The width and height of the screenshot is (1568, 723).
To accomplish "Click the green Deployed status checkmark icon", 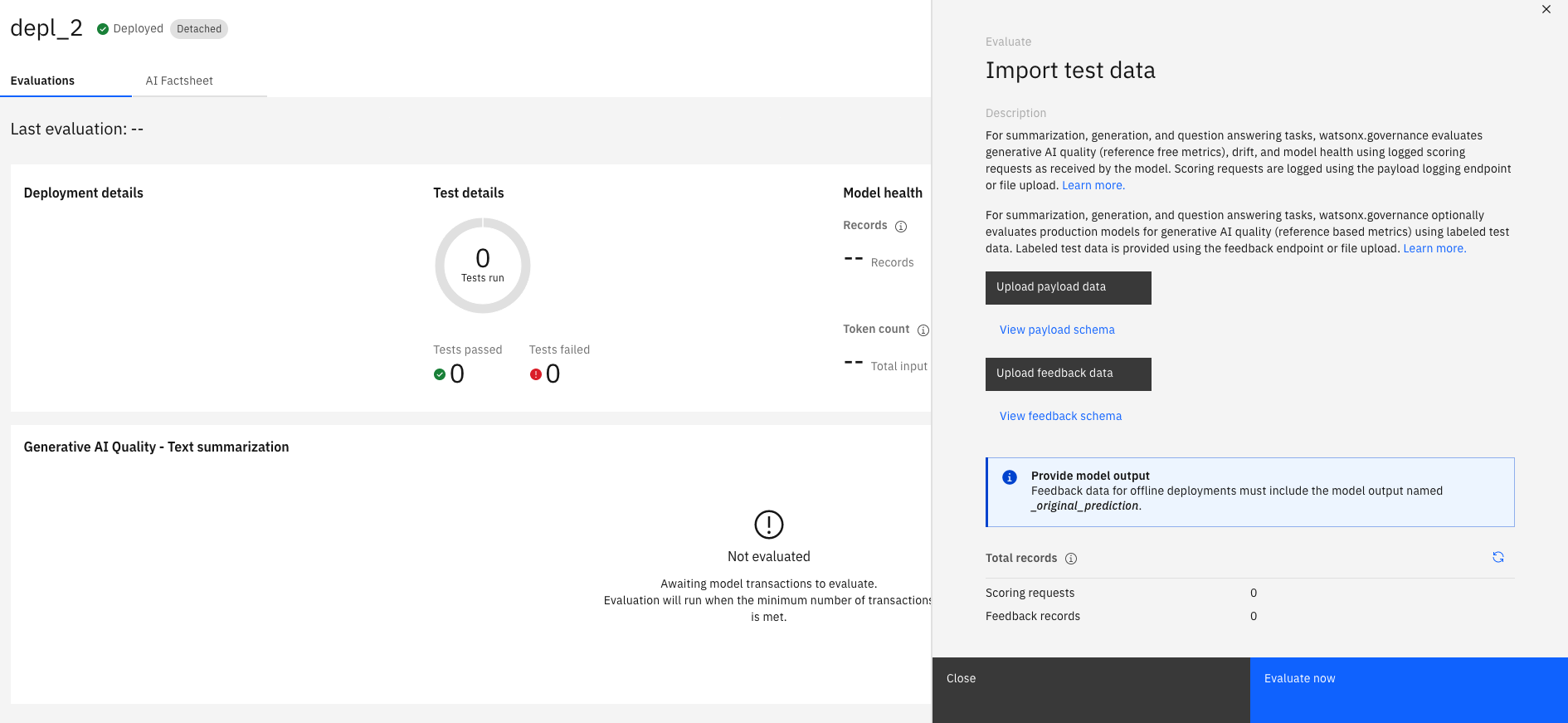I will coord(103,29).
